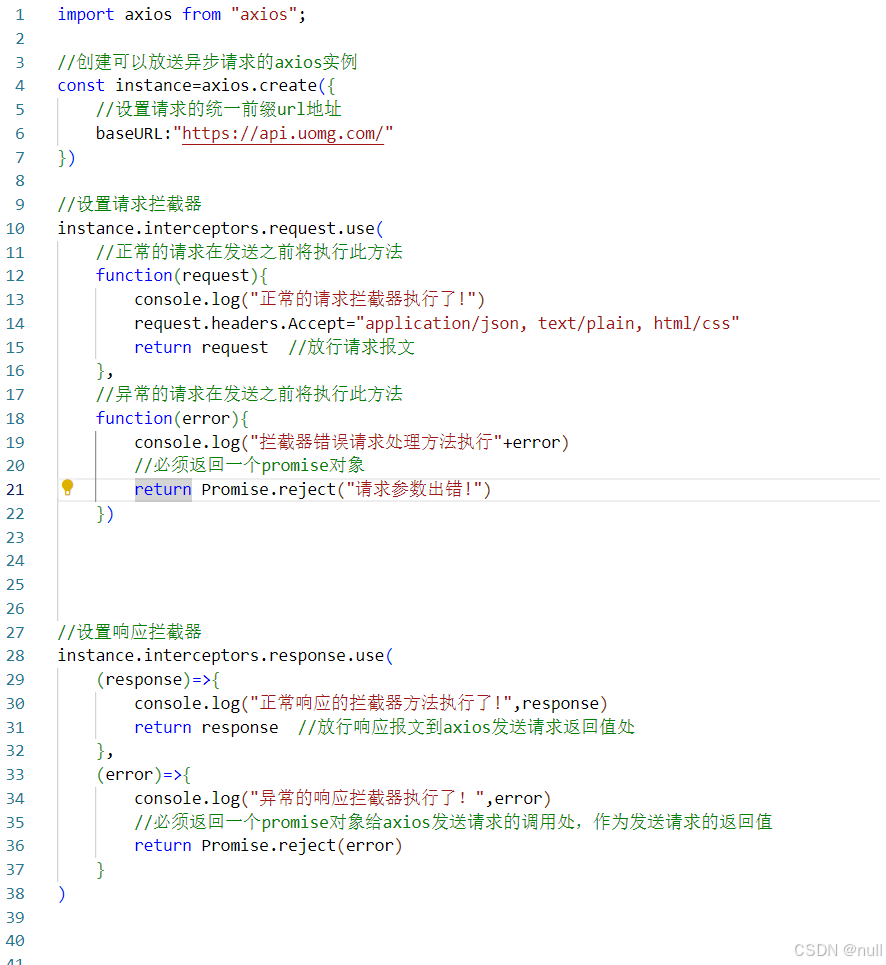The width and height of the screenshot is (886, 965).
Task: Click line number 10 in gutter
Action: 15,229
